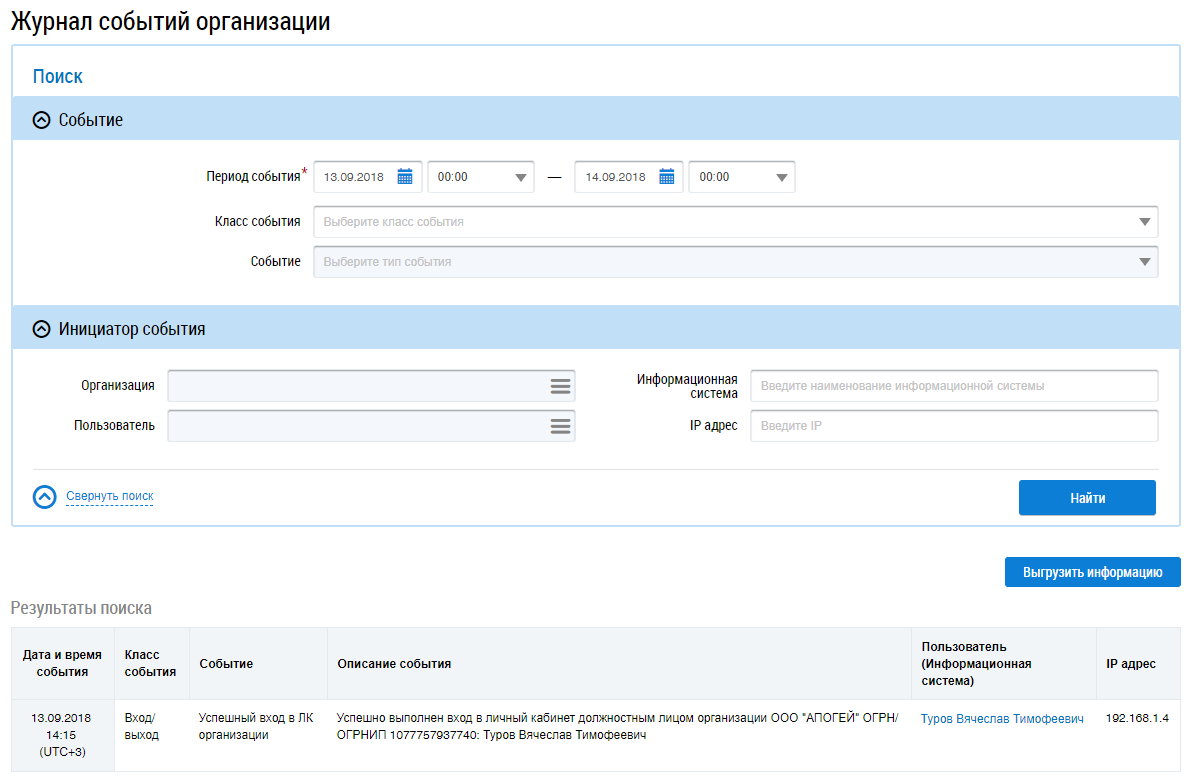Click the round collapse-search arrow icon

coord(44,497)
